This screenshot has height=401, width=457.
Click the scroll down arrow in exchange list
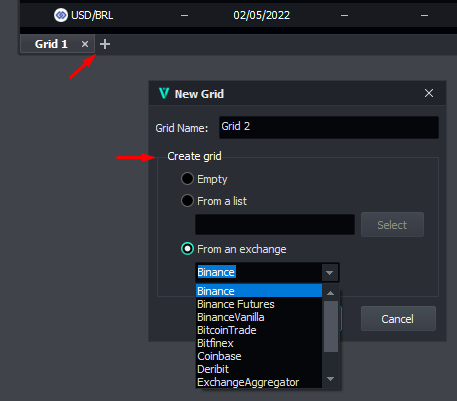tap(331, 379)
